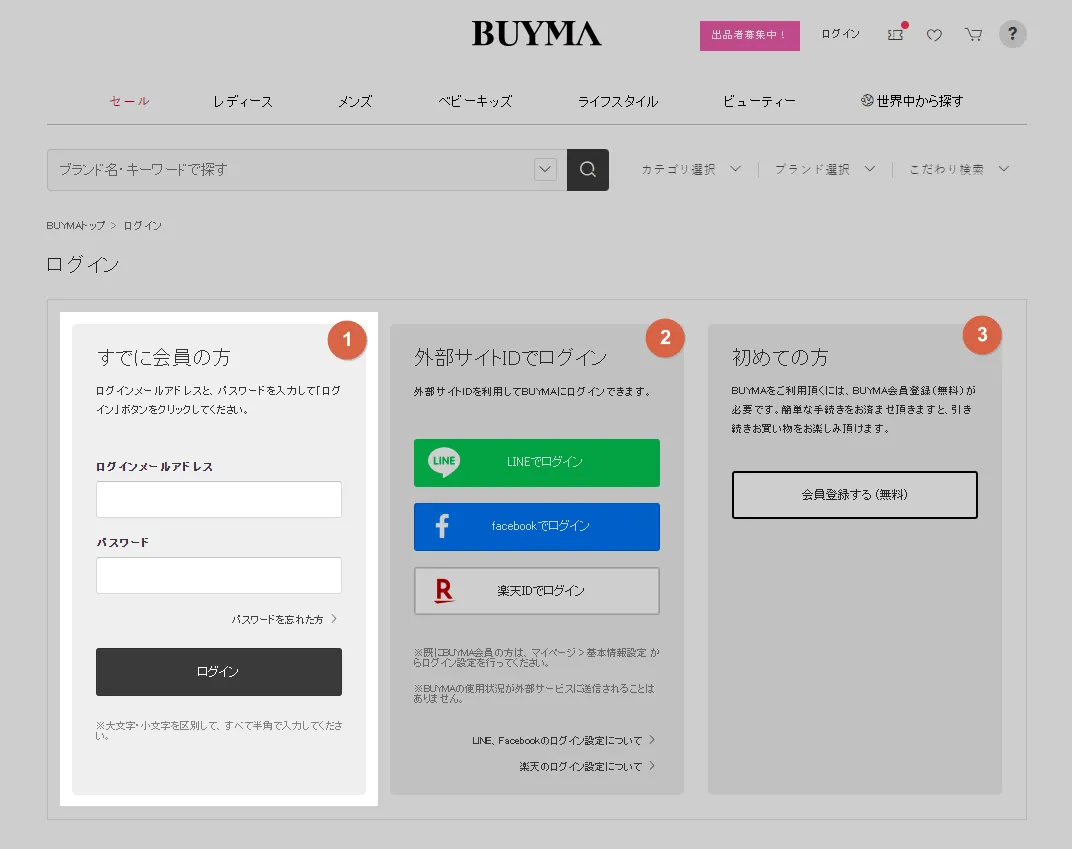Expand the search box dropdown arrow

click(x=545, y=170)
